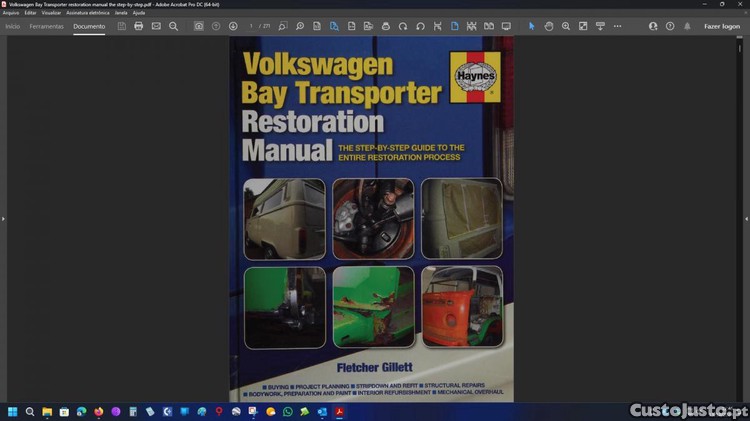Toggle two-page book view
Screen dimensions: 750x421
pyautogui.click(x=488, y=26)
